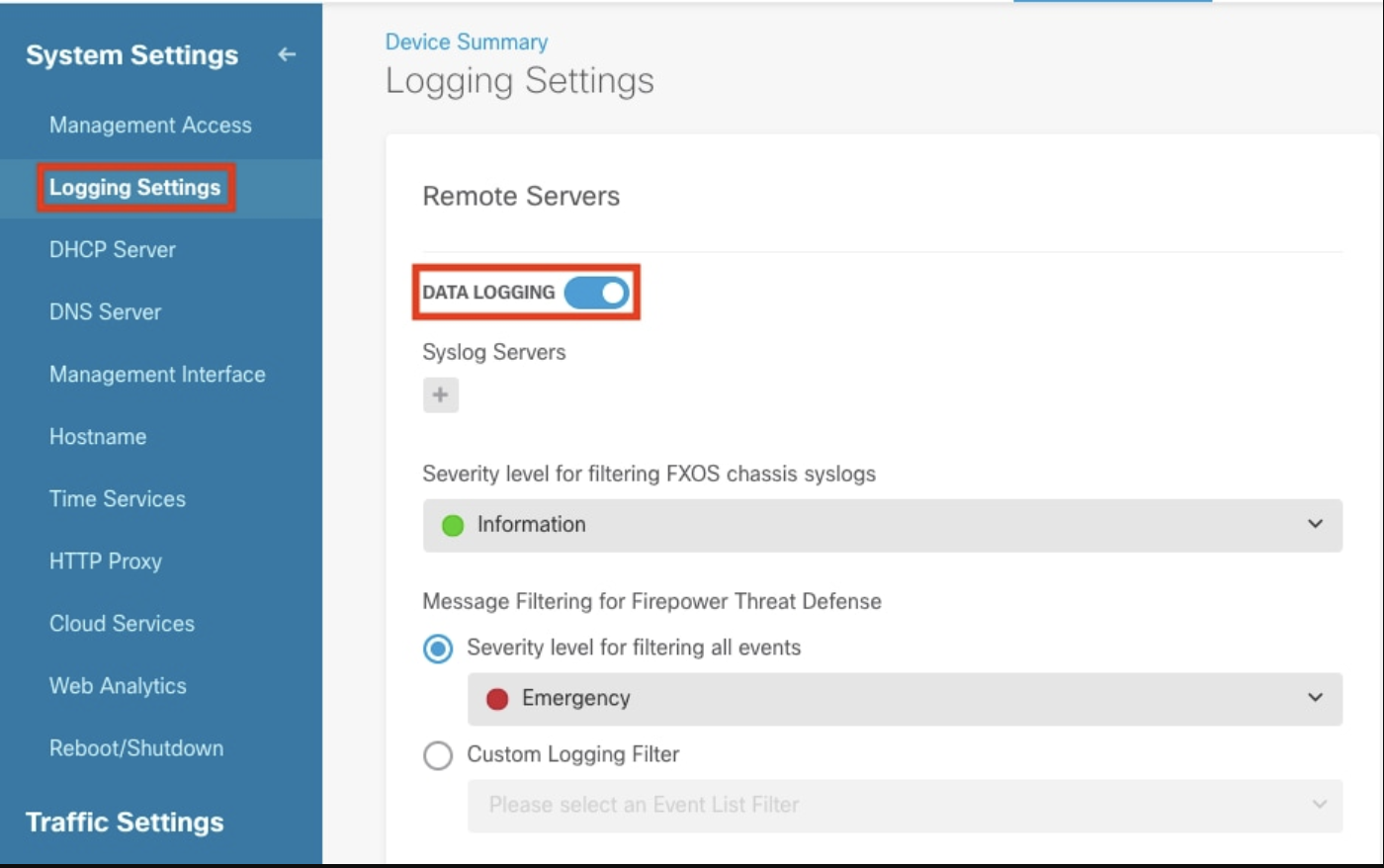This screenshot has width=1384, height=868.
Task: Toggle the Data Logging switch
Action: pyautogui.click(x=596, y=293)
